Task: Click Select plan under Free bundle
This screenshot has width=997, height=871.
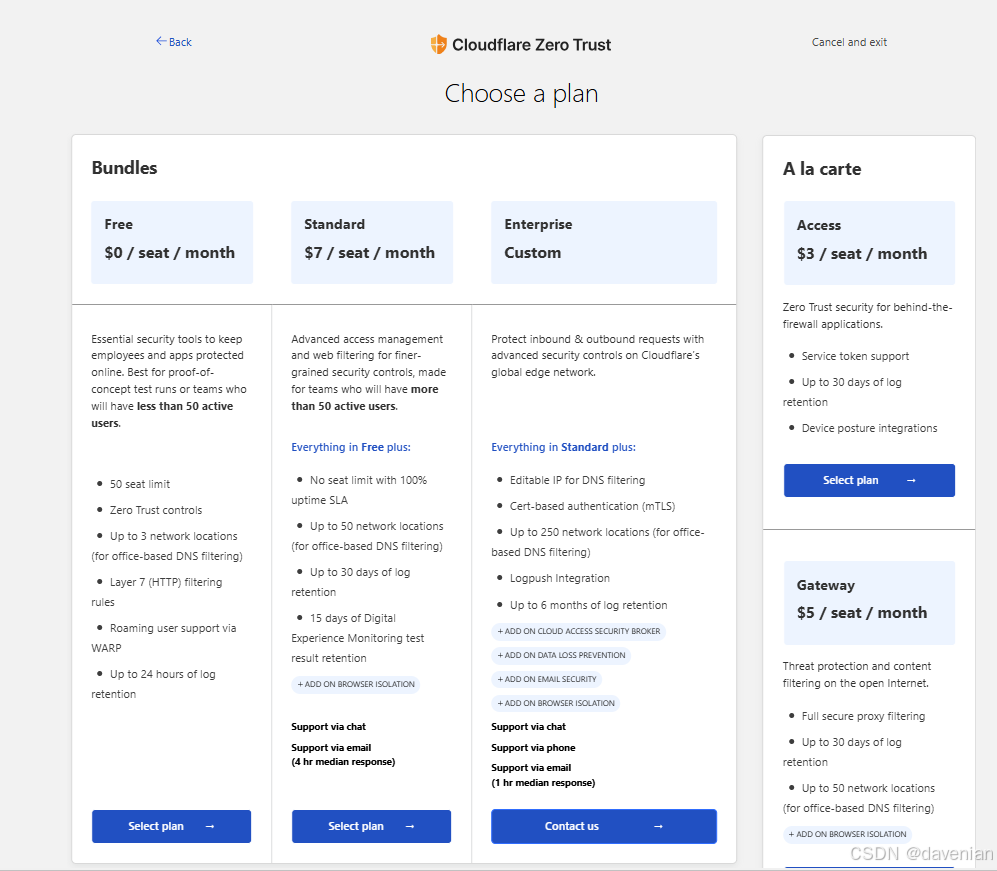Action: pyautogui.click(x=171, y=826)
